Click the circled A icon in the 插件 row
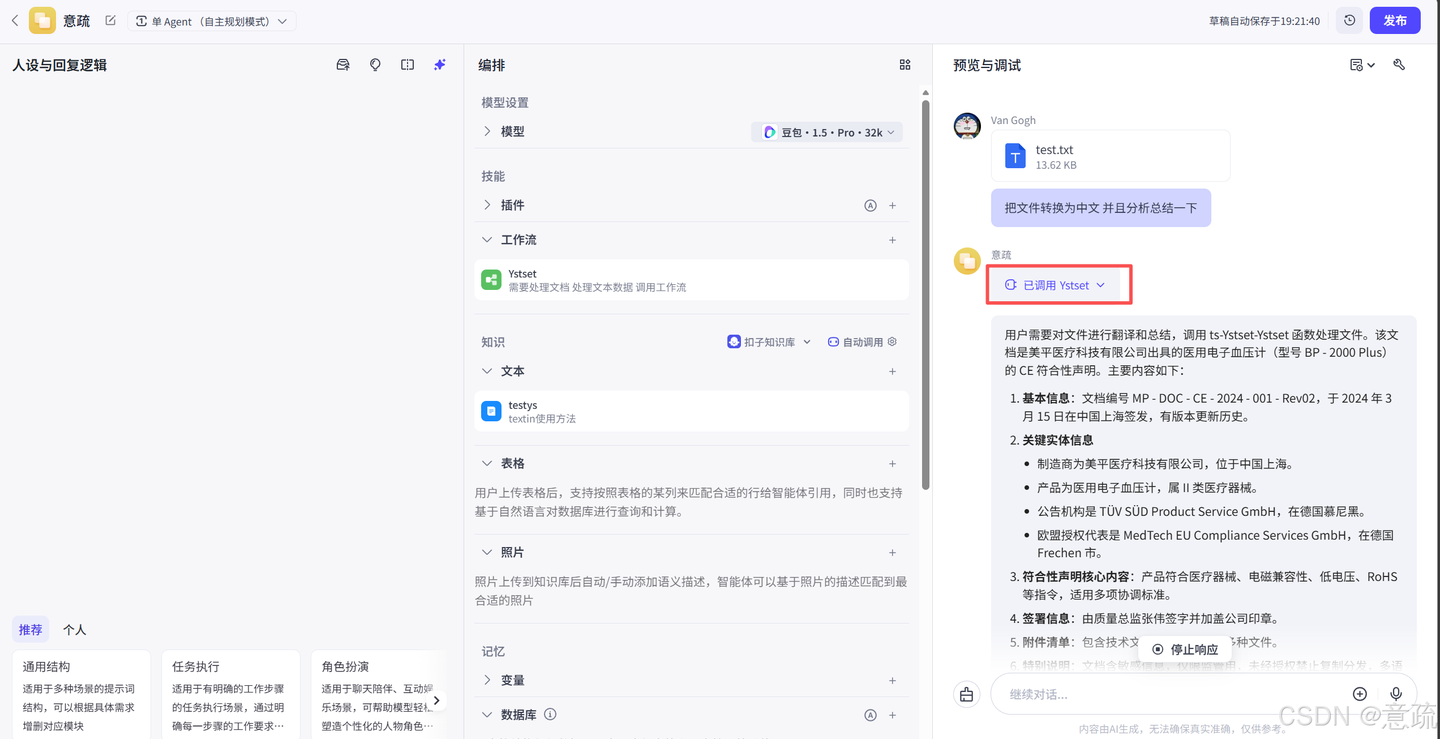This screenshot has width=1440, height=739. click(x=870, y=205)
